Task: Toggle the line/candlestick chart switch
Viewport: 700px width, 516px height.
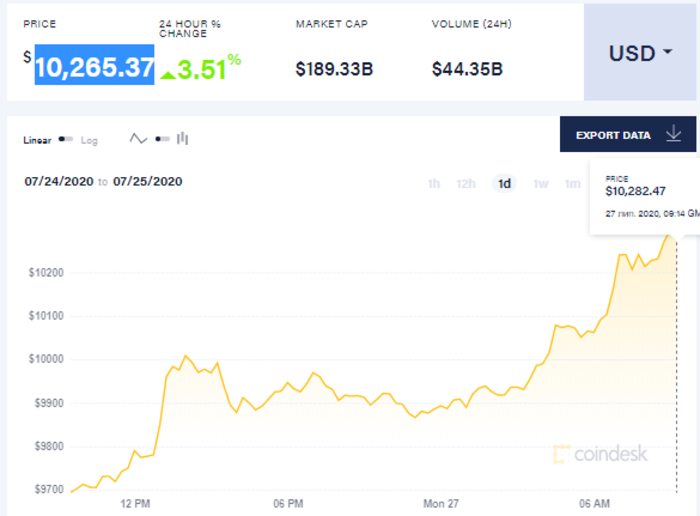Action: point(162,139)
